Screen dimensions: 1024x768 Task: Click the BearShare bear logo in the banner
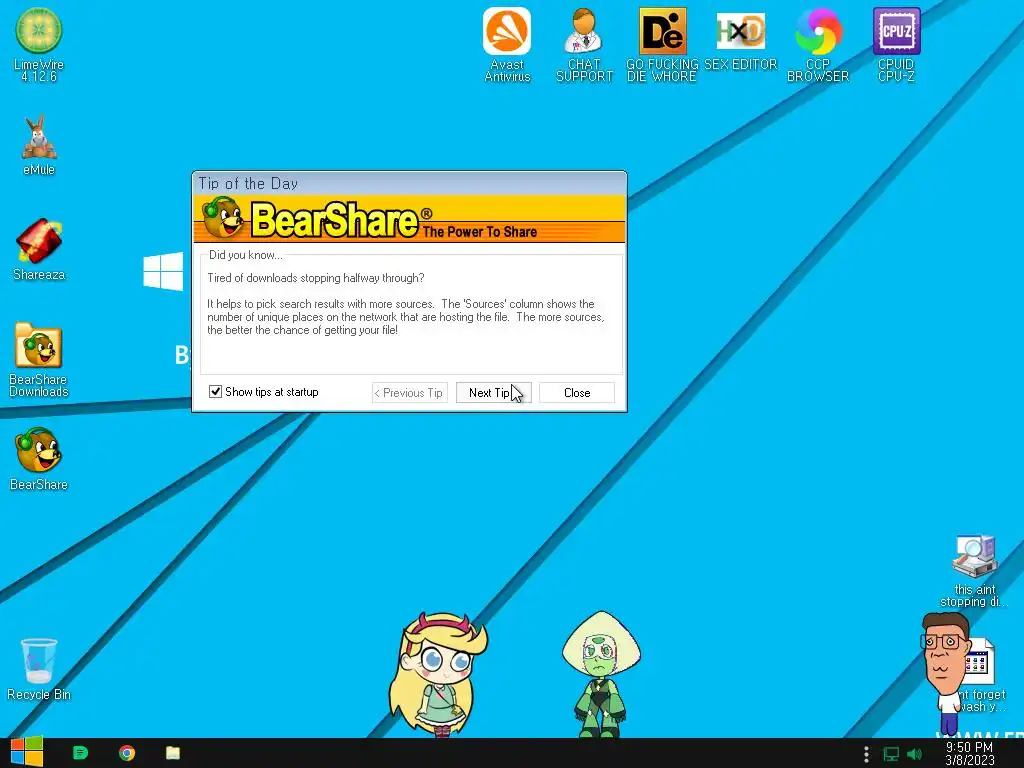pos(223,218)
